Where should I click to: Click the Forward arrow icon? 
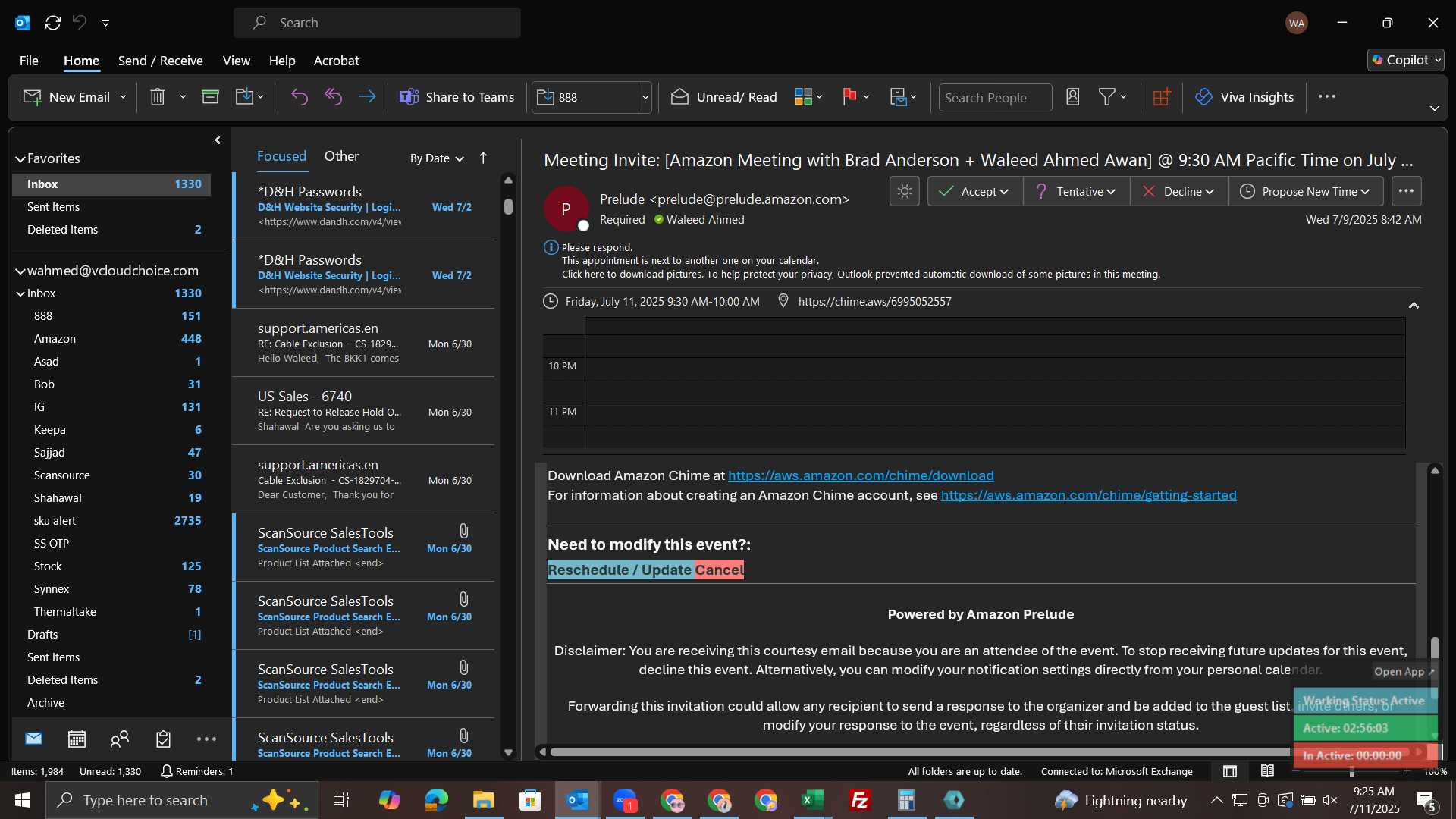point(367,97)
